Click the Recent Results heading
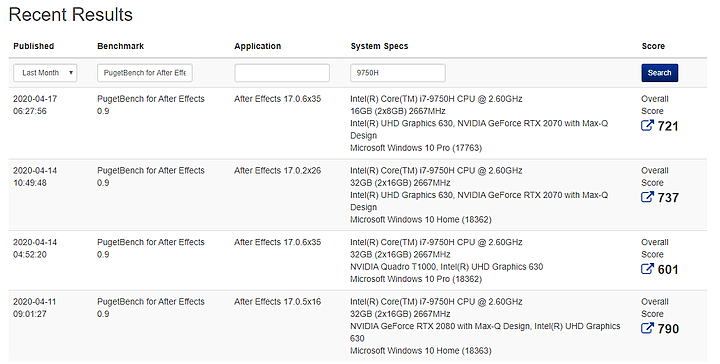720x364 pixels. click(71, 15)
